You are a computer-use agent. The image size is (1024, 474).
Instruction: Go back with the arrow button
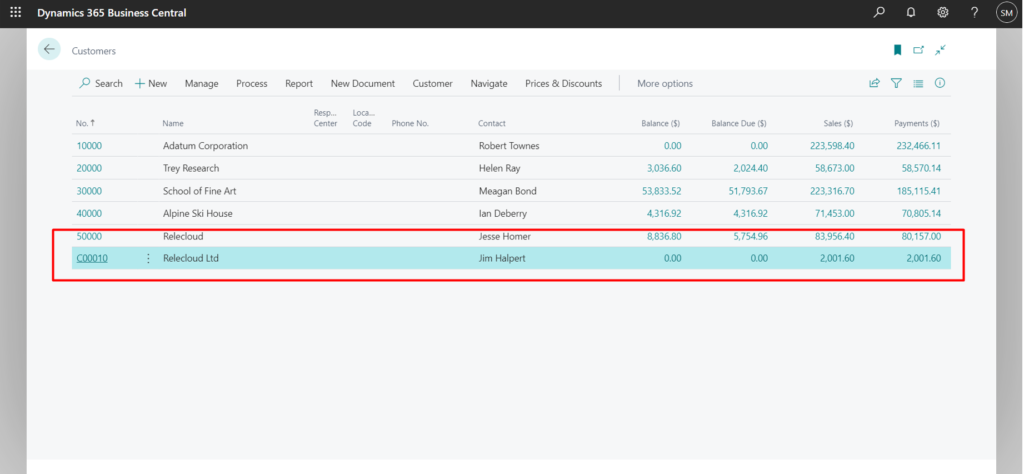click(49, 50)
